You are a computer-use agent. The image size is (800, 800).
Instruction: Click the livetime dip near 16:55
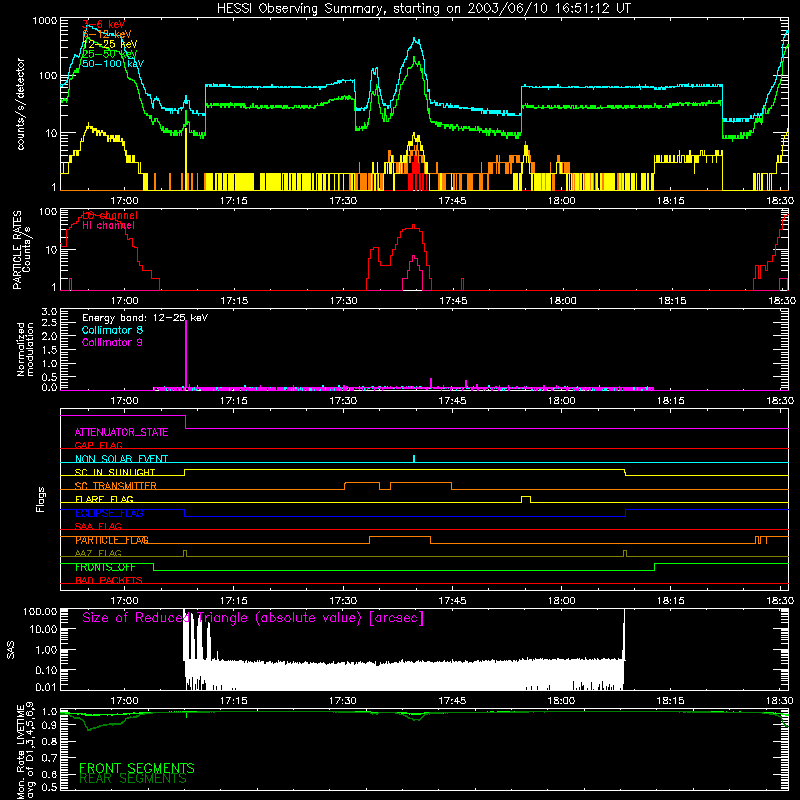point(90,728)
